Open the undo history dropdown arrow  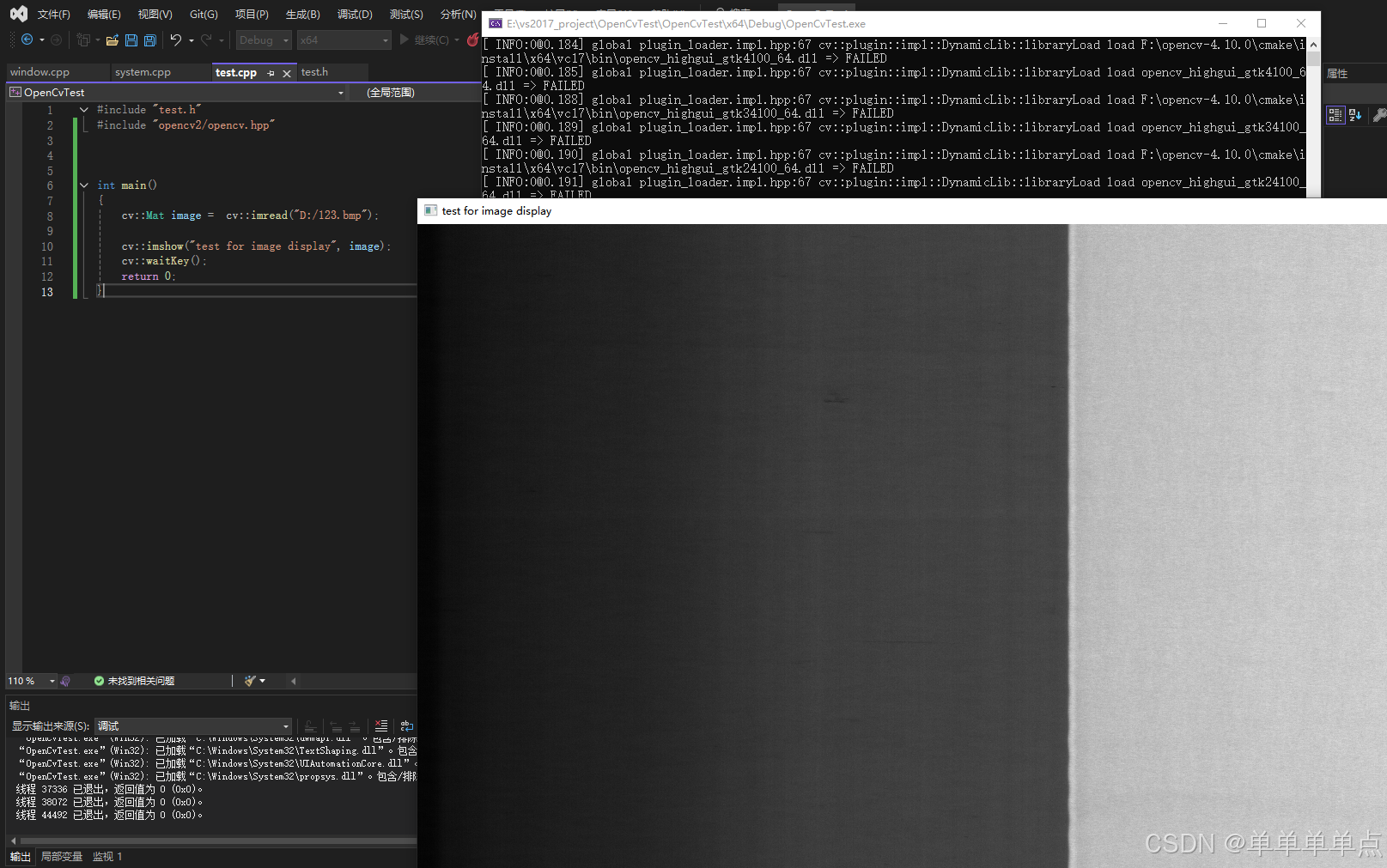pos(191,39)
